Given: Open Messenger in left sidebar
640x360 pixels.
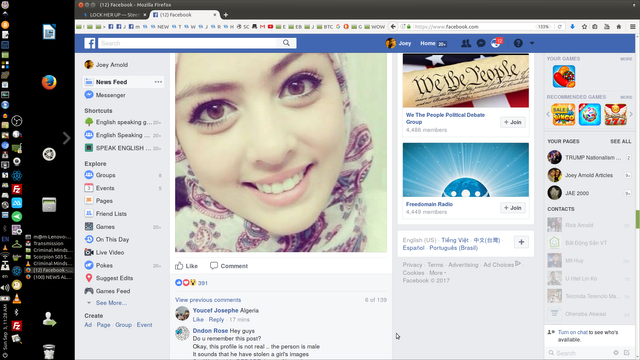Looking at the screenshot, I should tap(110, 95).
